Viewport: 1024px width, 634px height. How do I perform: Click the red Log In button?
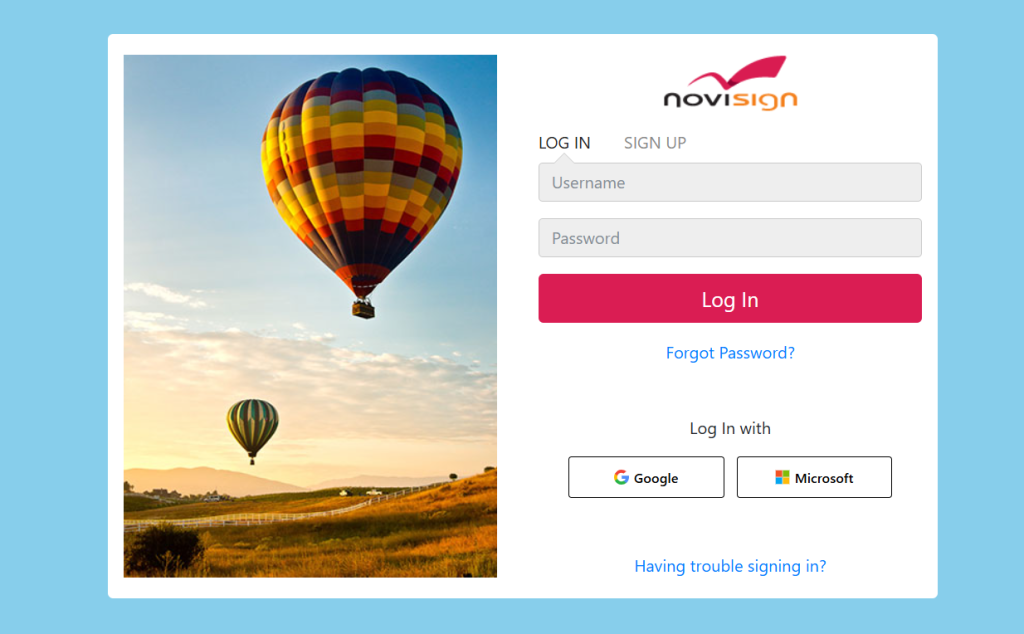tap(730, 298)
